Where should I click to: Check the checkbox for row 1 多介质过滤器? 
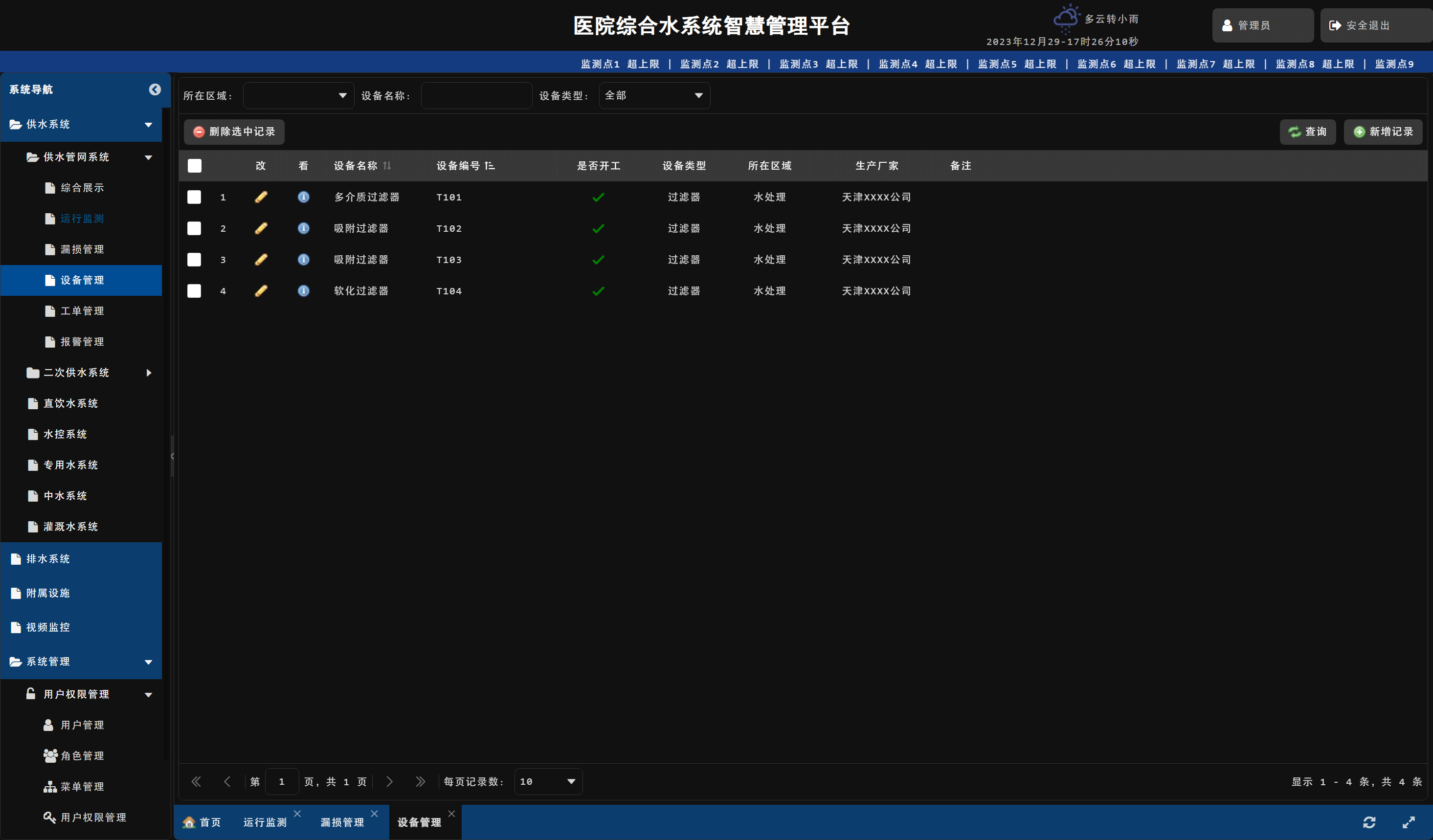[195, 197]
